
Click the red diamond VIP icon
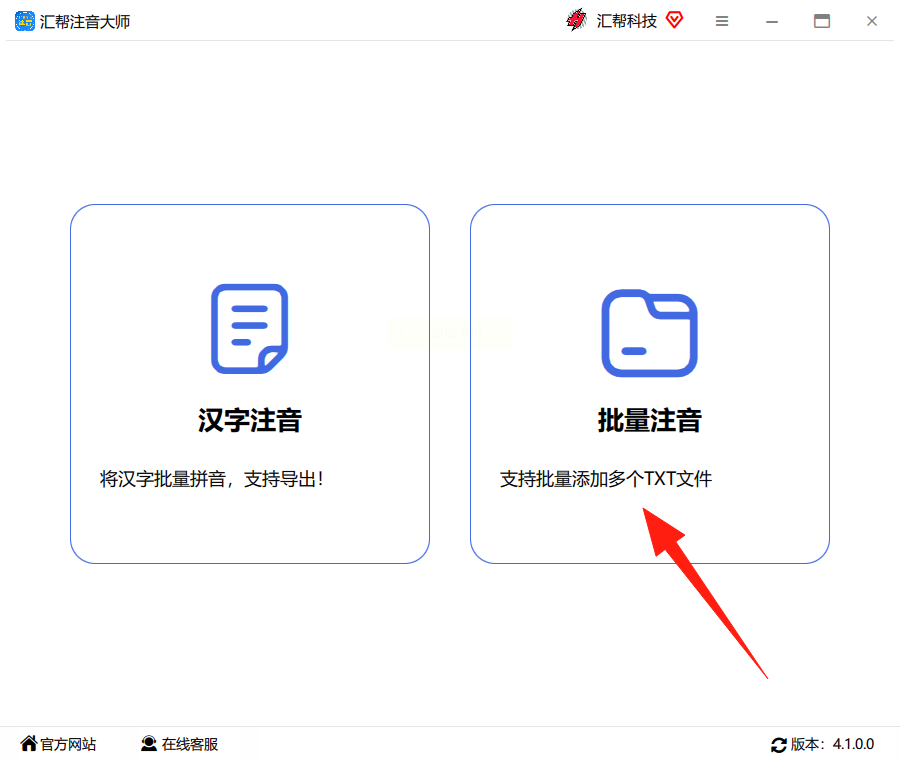tap(674, 20)
